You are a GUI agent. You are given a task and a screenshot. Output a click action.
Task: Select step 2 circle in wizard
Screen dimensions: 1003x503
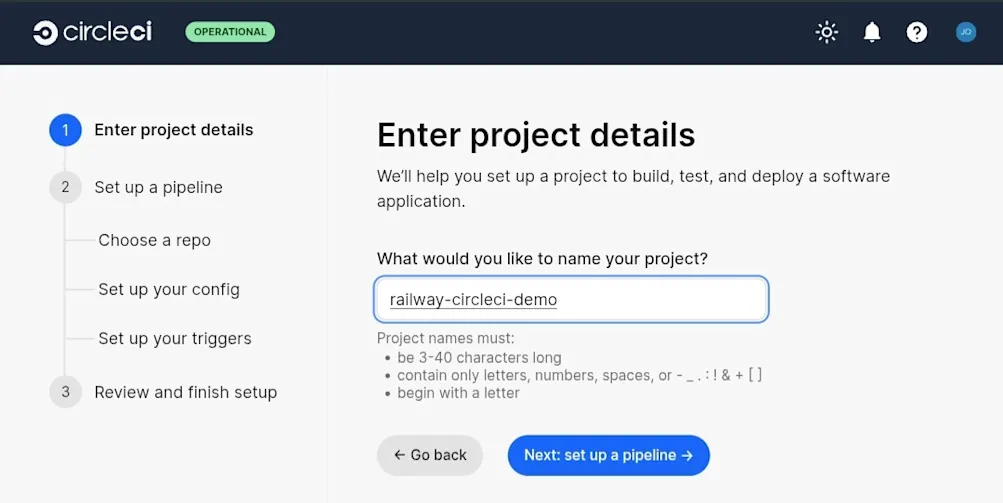tap(65, 187)
